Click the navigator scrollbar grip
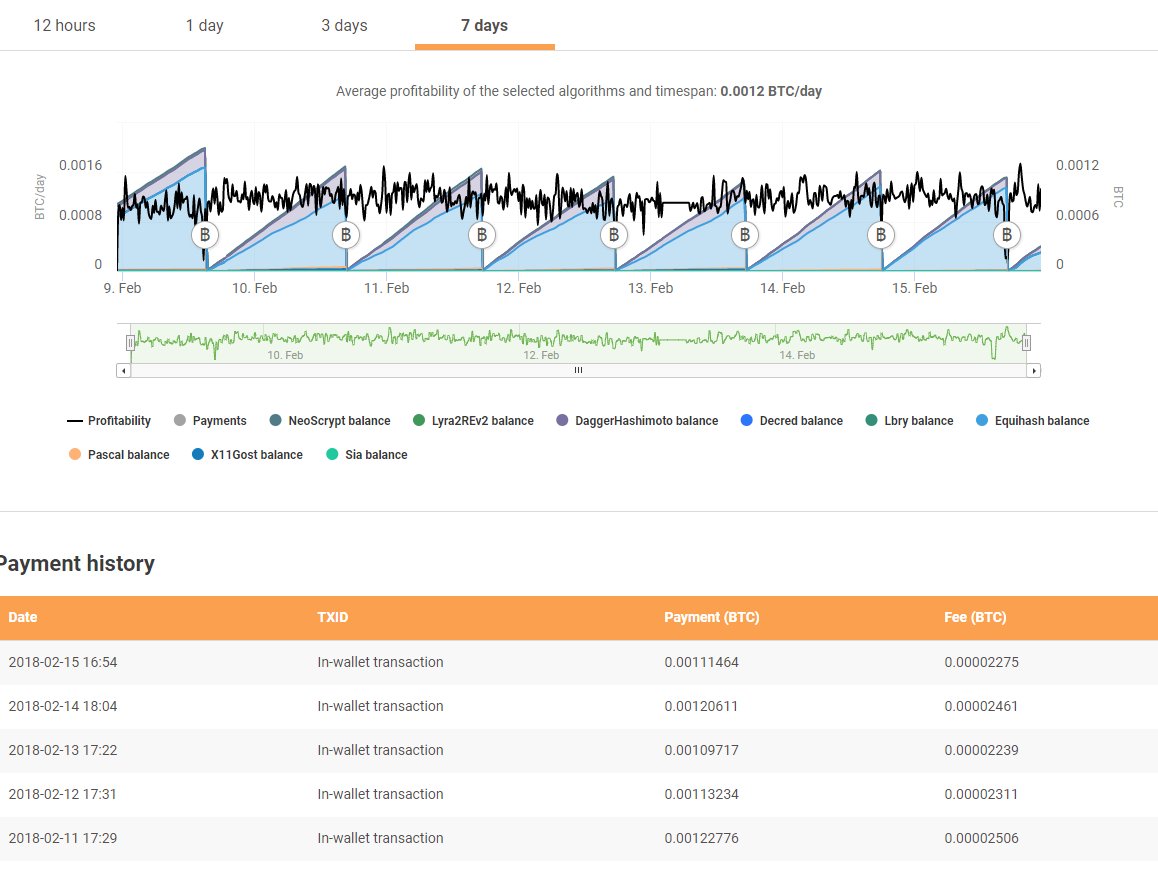This screenshot has height=870, width=1158. click(578, 371)
